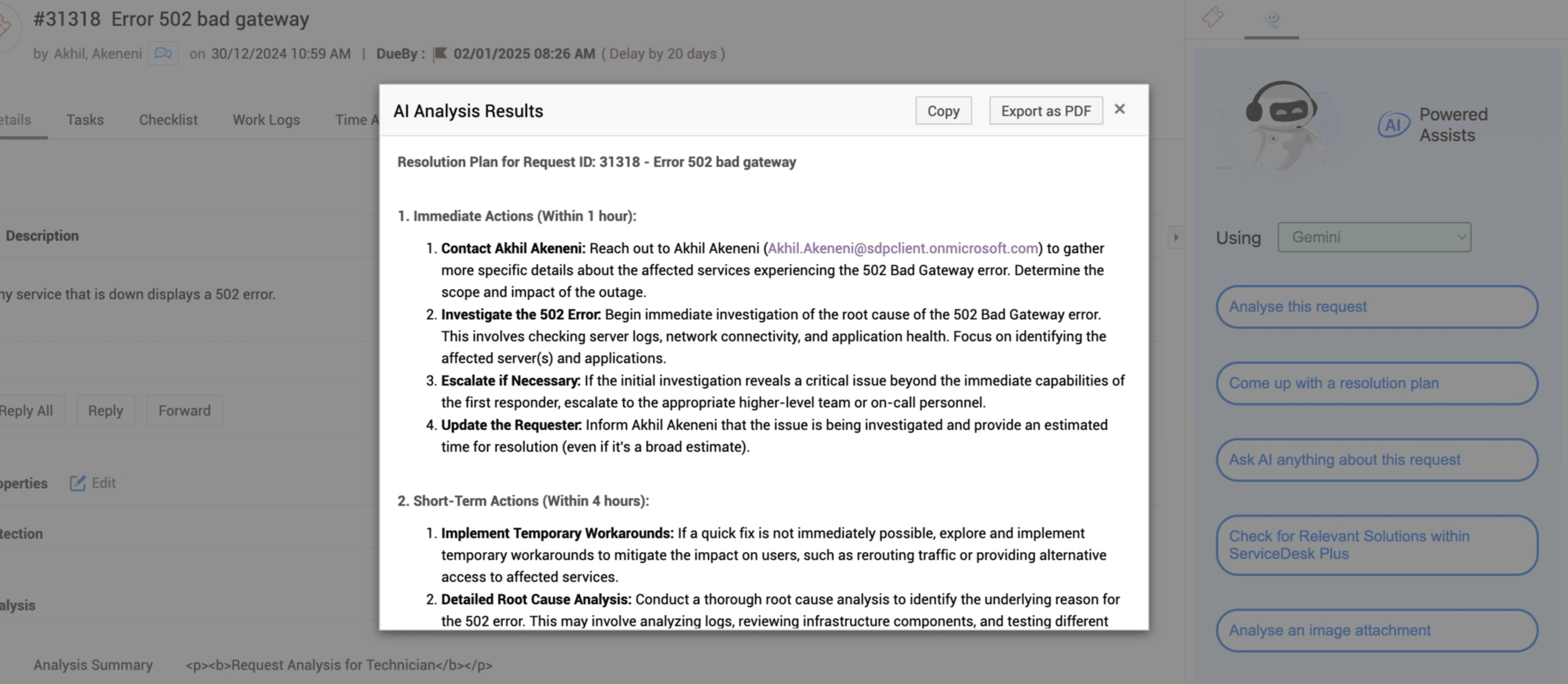The height and width of the screenshot is (684, 1568).
Task: Open requester conversation chat icon
Action: pyautogui.click(x=163, y=54)
